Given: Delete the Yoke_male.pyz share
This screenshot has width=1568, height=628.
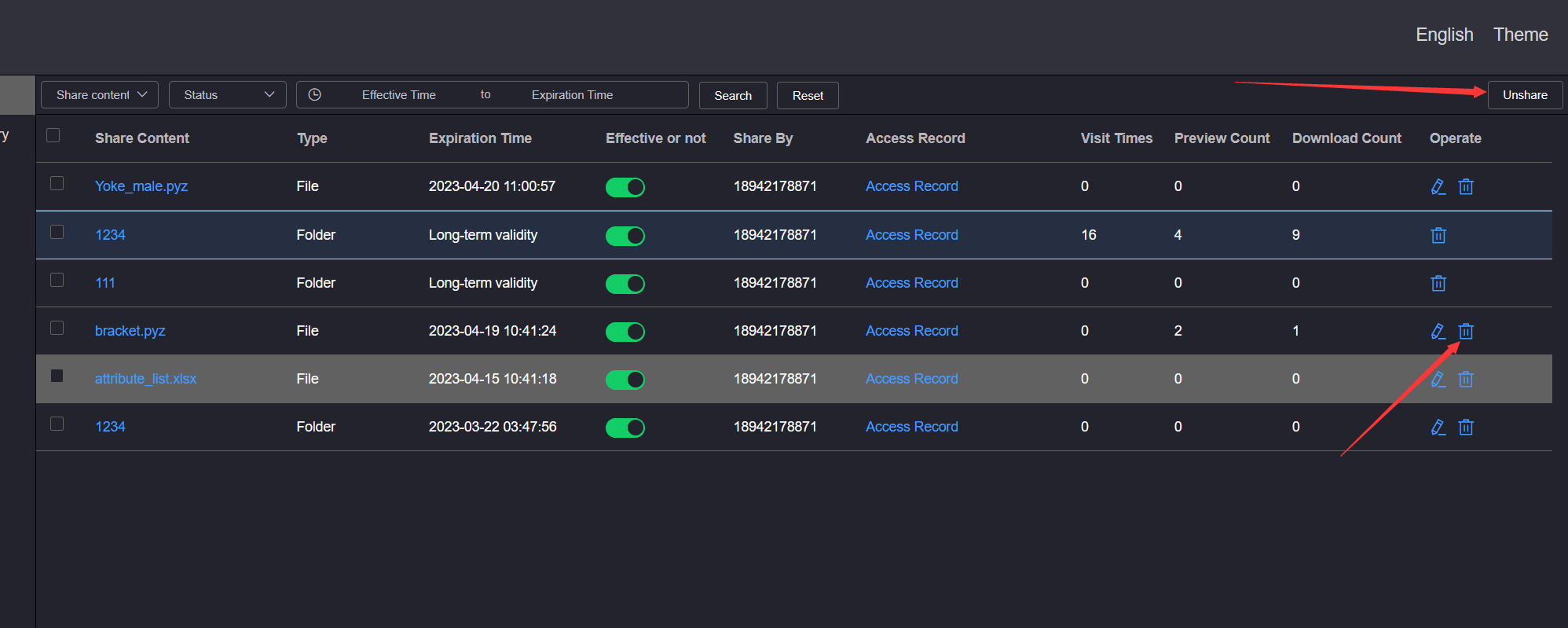Looking at the screenshot, I should pos(1466,186).
